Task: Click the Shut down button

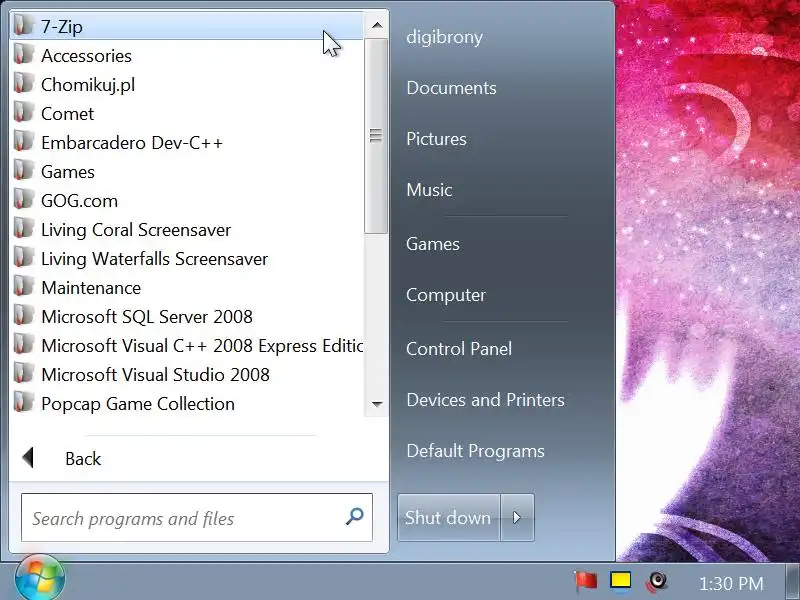Action: (448, 517)
